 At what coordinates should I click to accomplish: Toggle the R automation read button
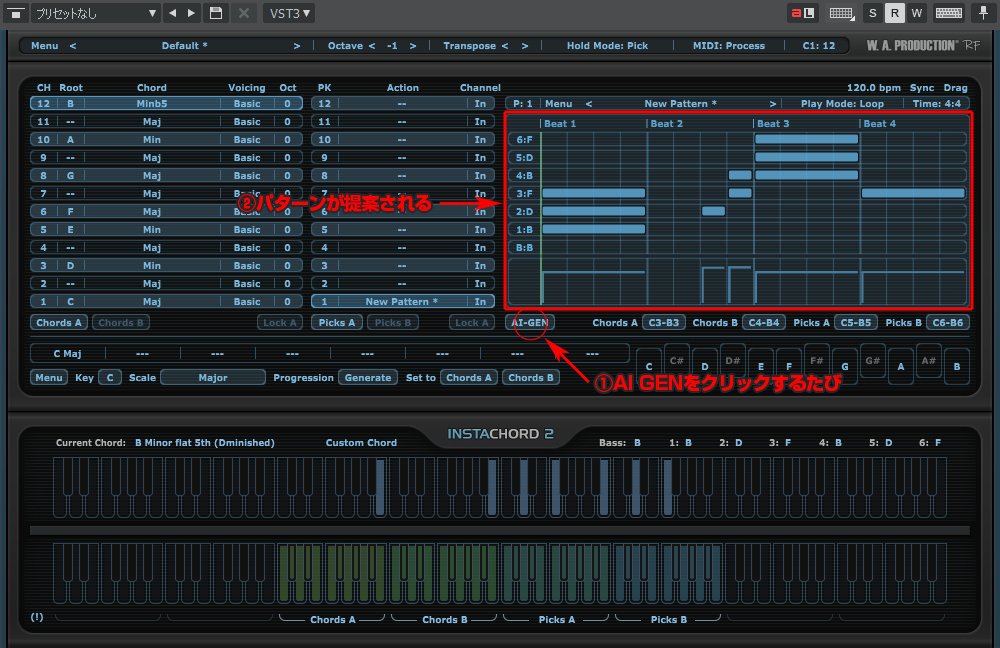(x=895, y=13)
